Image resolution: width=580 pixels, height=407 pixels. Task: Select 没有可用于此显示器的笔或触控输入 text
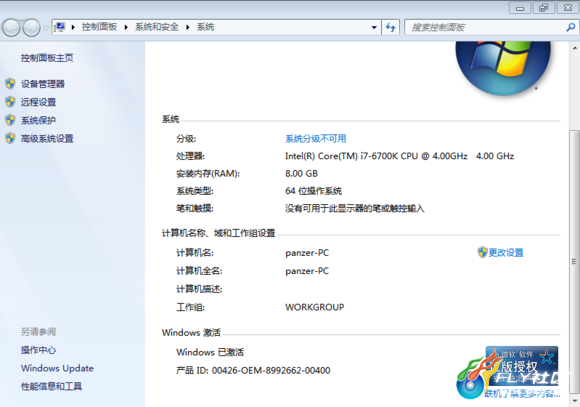(355, 208)
